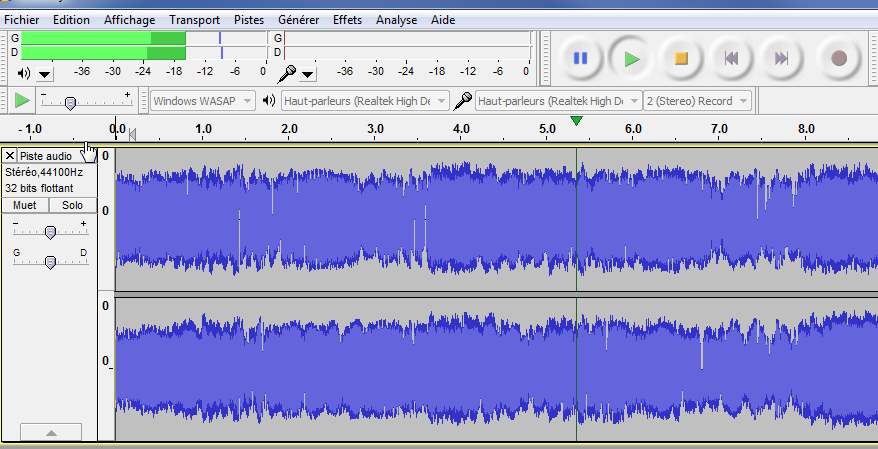Click the microphone icon beside the input device

pyautogui.click(x=463, y=101)
